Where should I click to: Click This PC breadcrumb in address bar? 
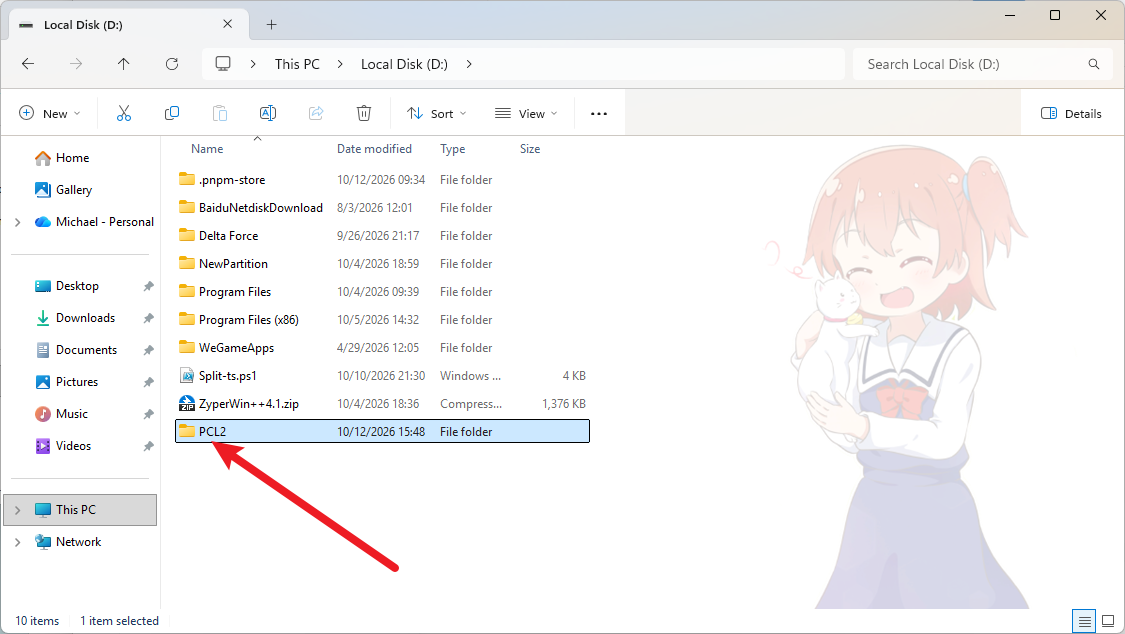297,64
